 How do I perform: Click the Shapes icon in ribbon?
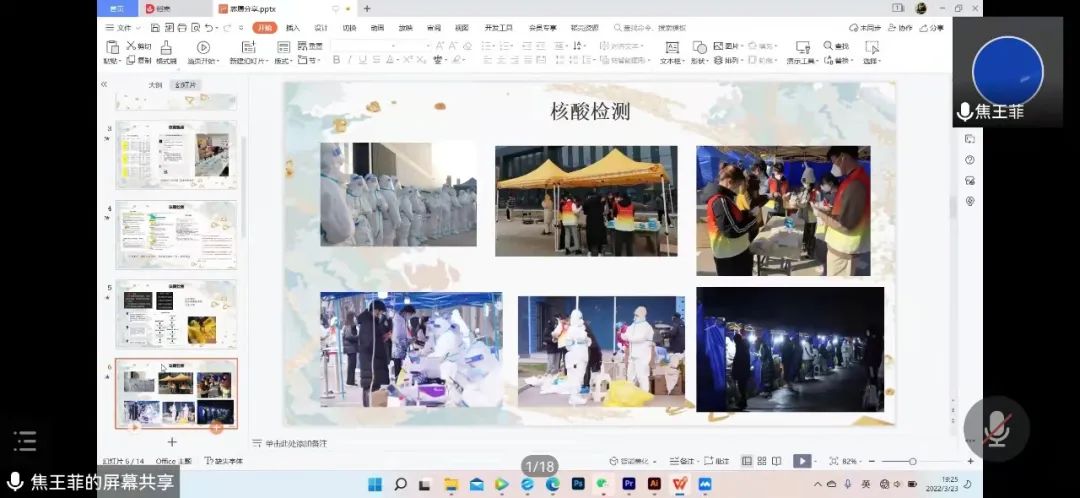pos(699,48)
